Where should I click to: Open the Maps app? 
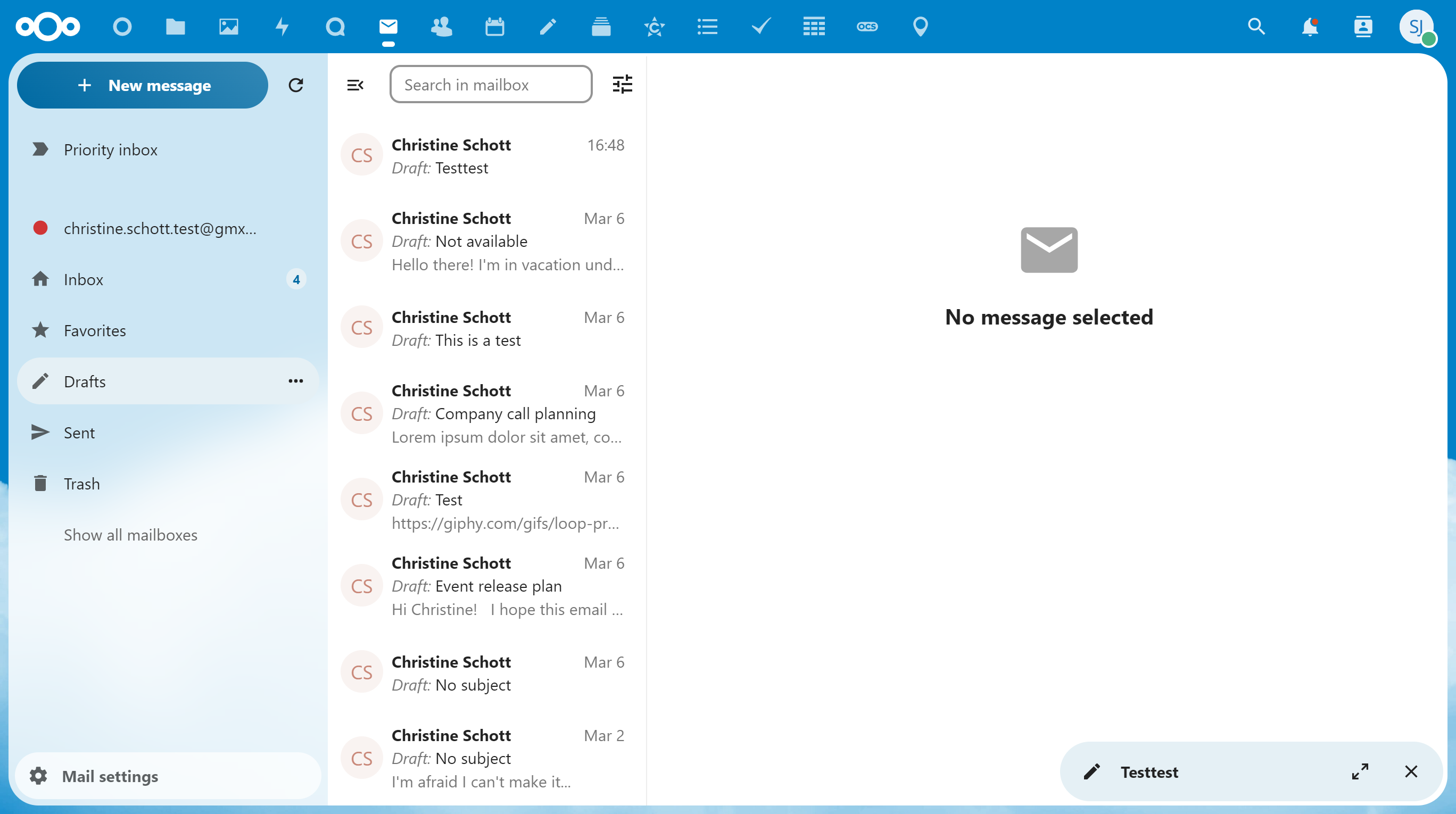920,27
